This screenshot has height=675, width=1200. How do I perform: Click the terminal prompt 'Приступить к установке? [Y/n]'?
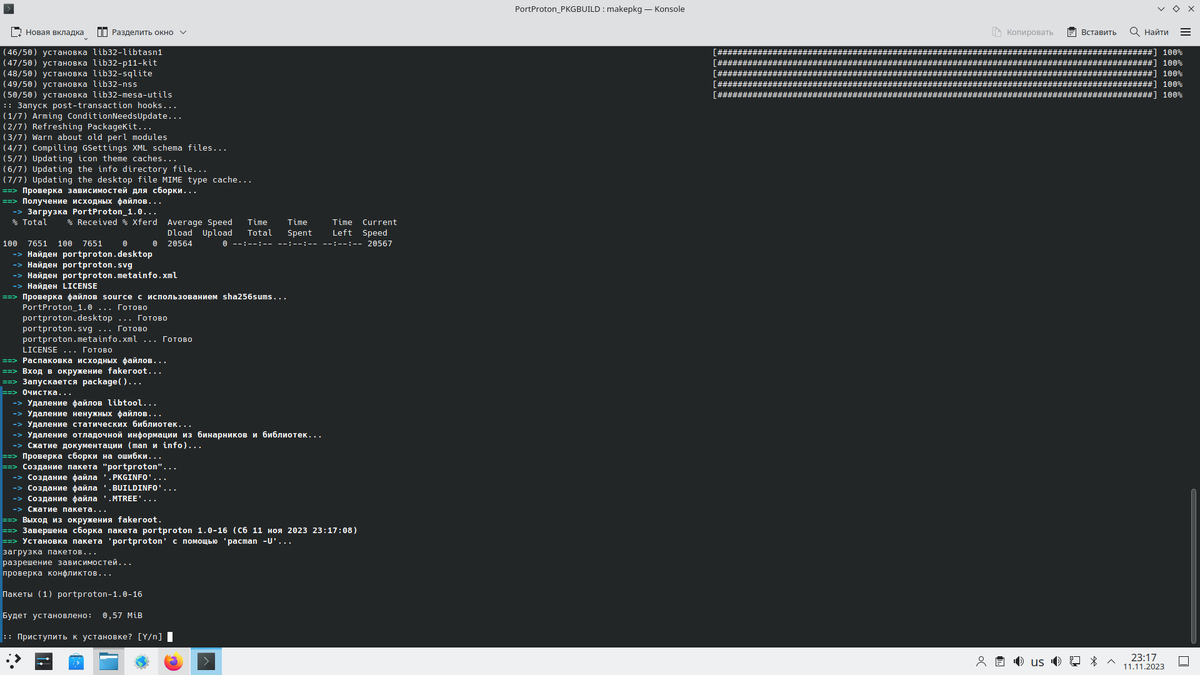(x=82, y=636)
